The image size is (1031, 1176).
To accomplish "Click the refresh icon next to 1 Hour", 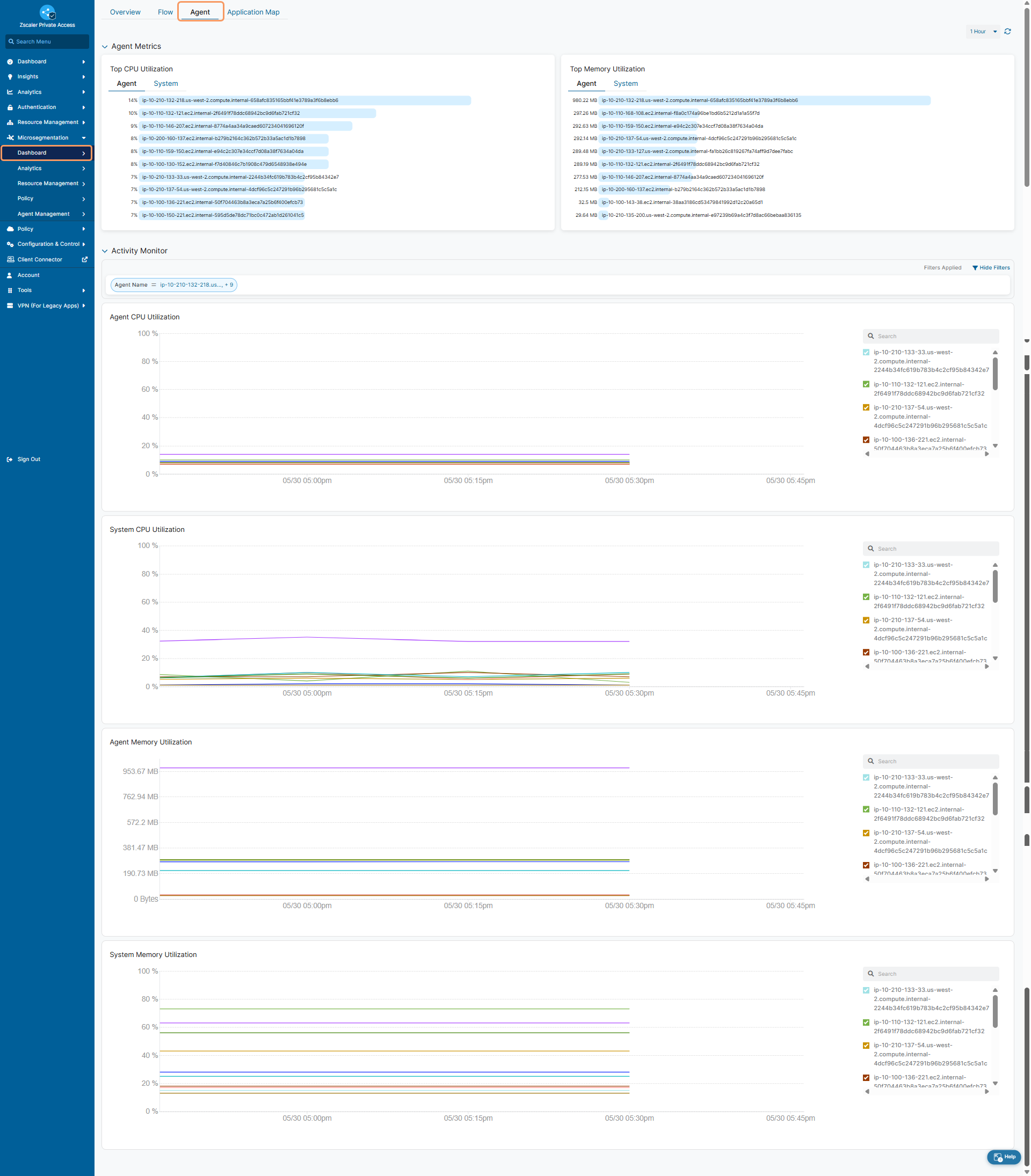I will click(x=1007, y=32).
